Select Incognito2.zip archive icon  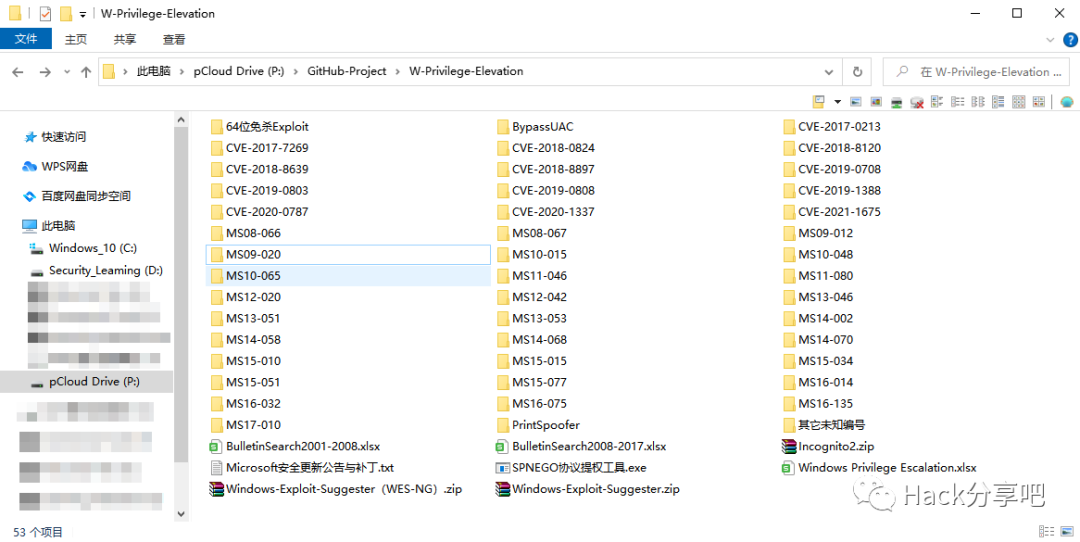(x=789, y=446)
